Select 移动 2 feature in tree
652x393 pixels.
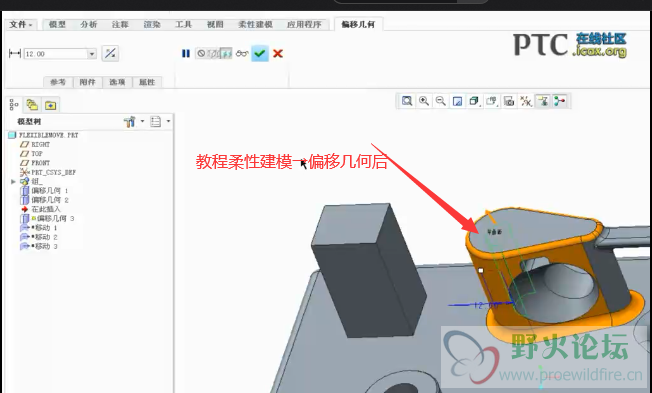(x=39, y=237)
